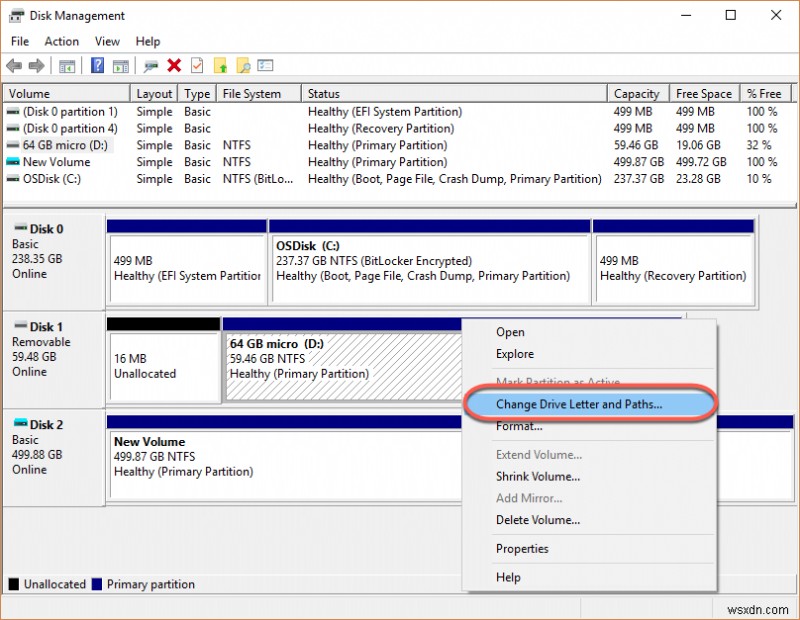Click the File System column header
Screen dimensions: 800x620
point(259,94)
